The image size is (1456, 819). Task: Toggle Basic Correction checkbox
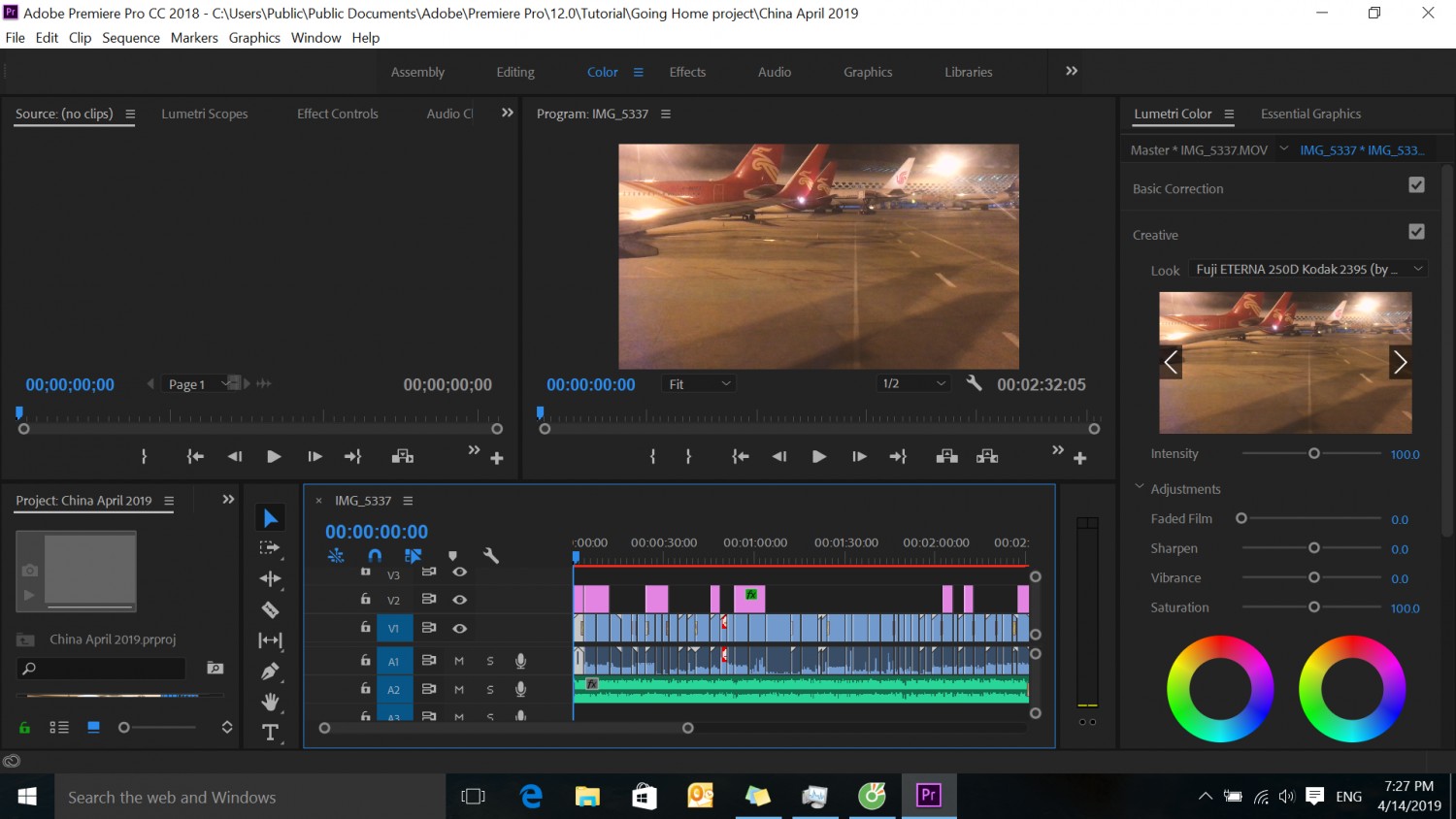(x=1417, y=184)
